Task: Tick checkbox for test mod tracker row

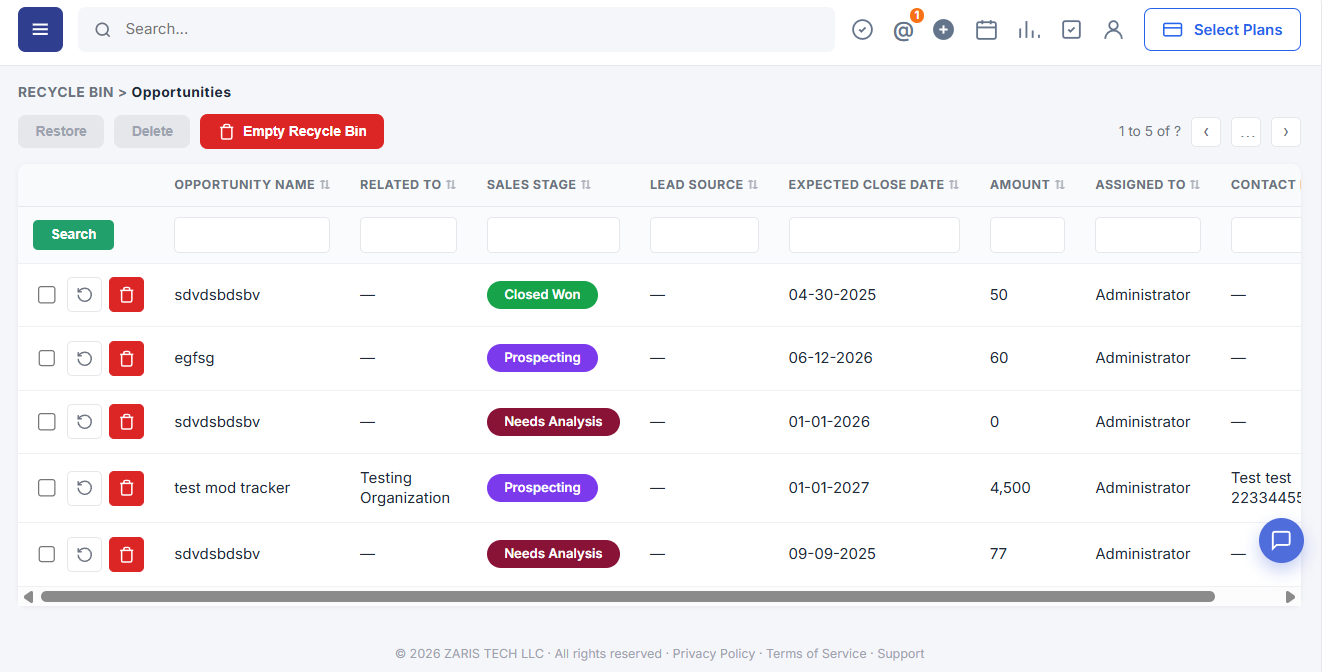Action: pyautogui.click(x=47, y=488)
